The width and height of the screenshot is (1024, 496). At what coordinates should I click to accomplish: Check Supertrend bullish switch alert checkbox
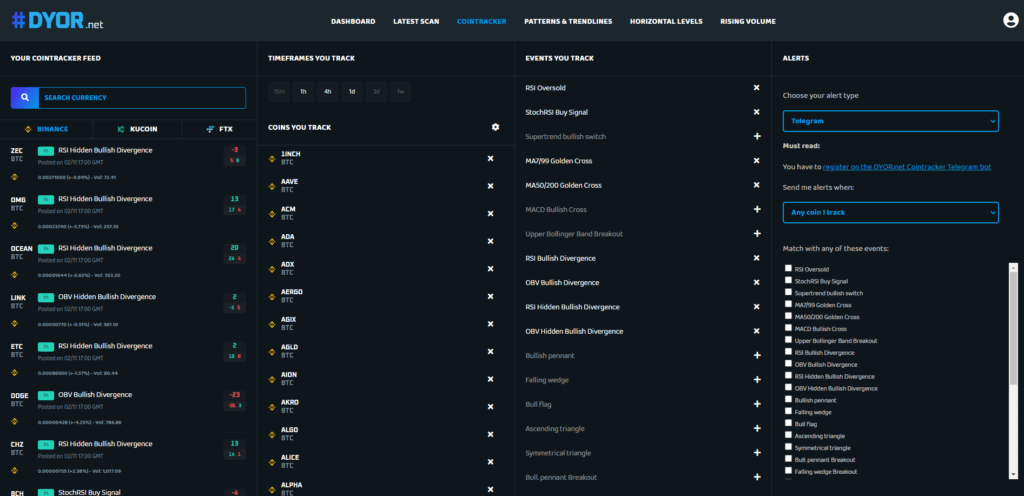[788, 292]
